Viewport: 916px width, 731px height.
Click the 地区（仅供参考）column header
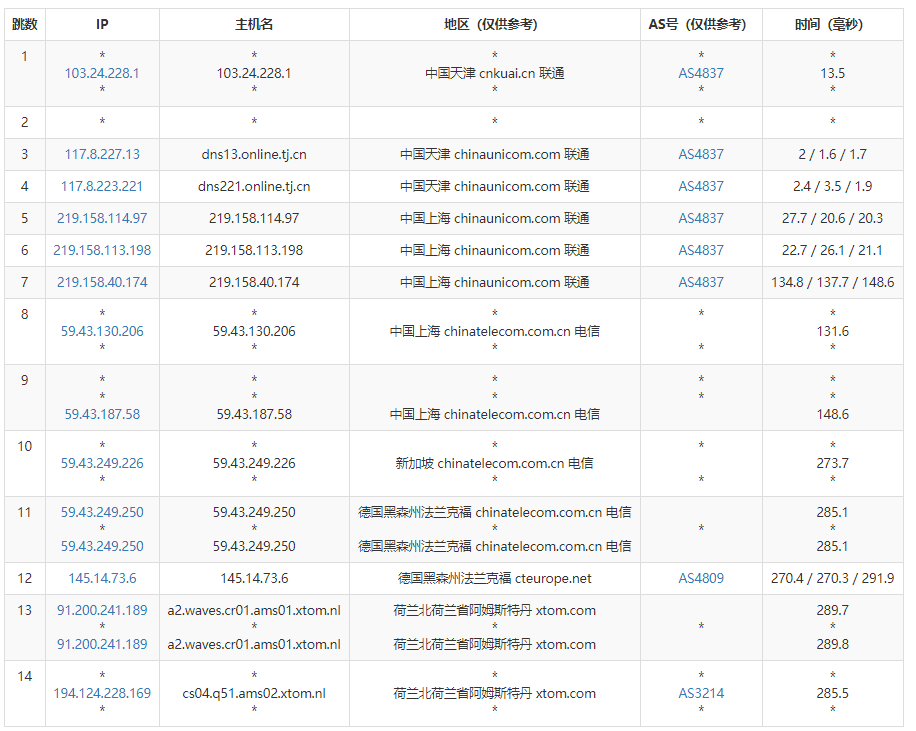[493, 24]
